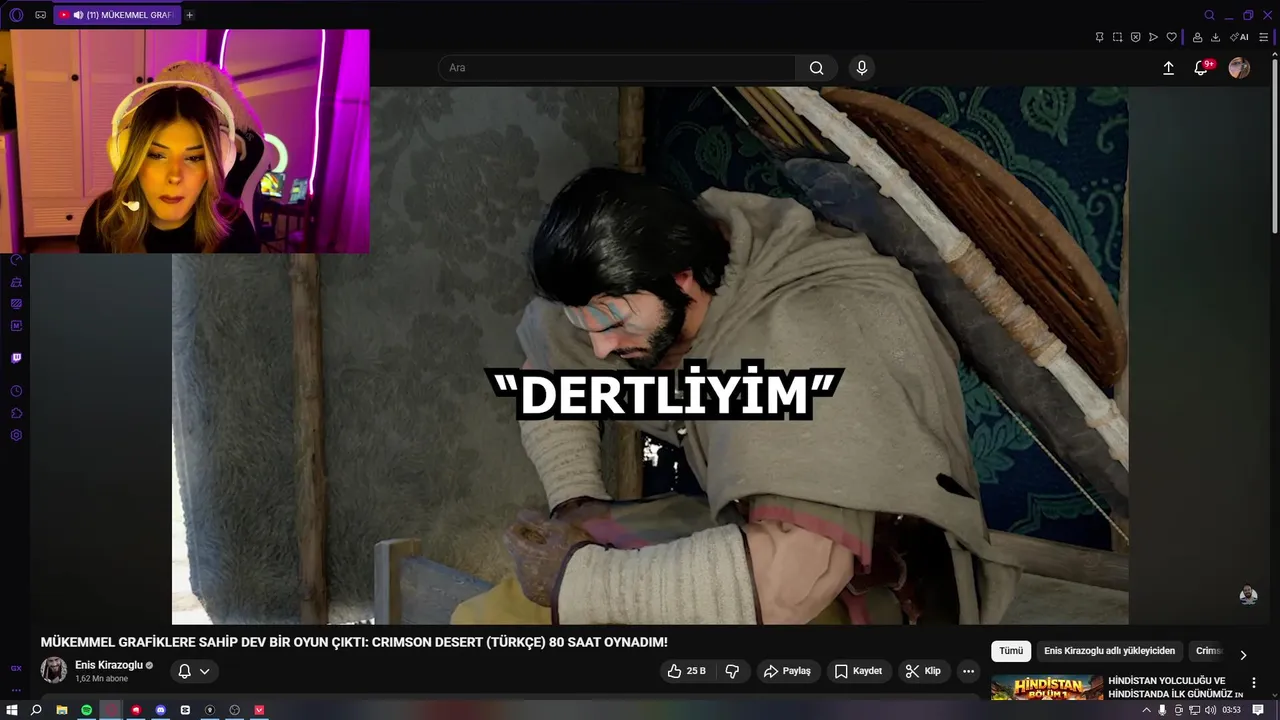The height and width of the screenshot is (720, 1280).
Task: Open Discord from taskbar
Action: 160,710
